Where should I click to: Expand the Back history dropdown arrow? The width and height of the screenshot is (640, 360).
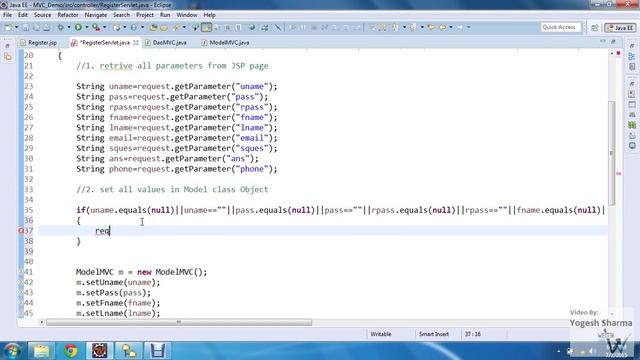coord(451,27)
